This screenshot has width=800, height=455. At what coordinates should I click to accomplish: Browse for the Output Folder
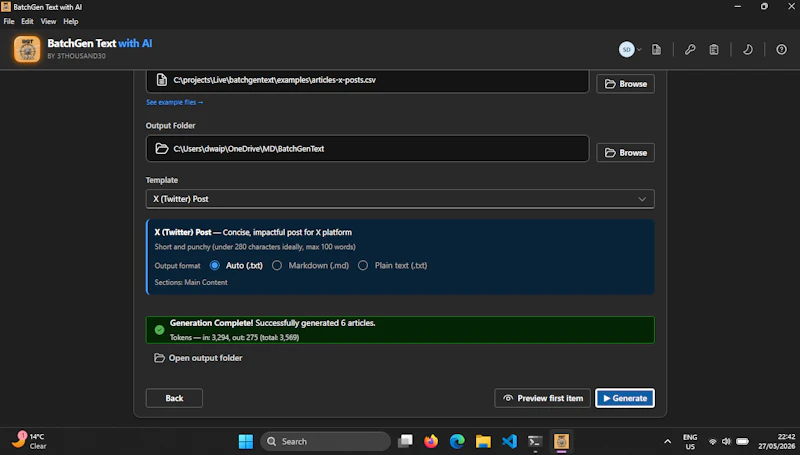[626, 153]
